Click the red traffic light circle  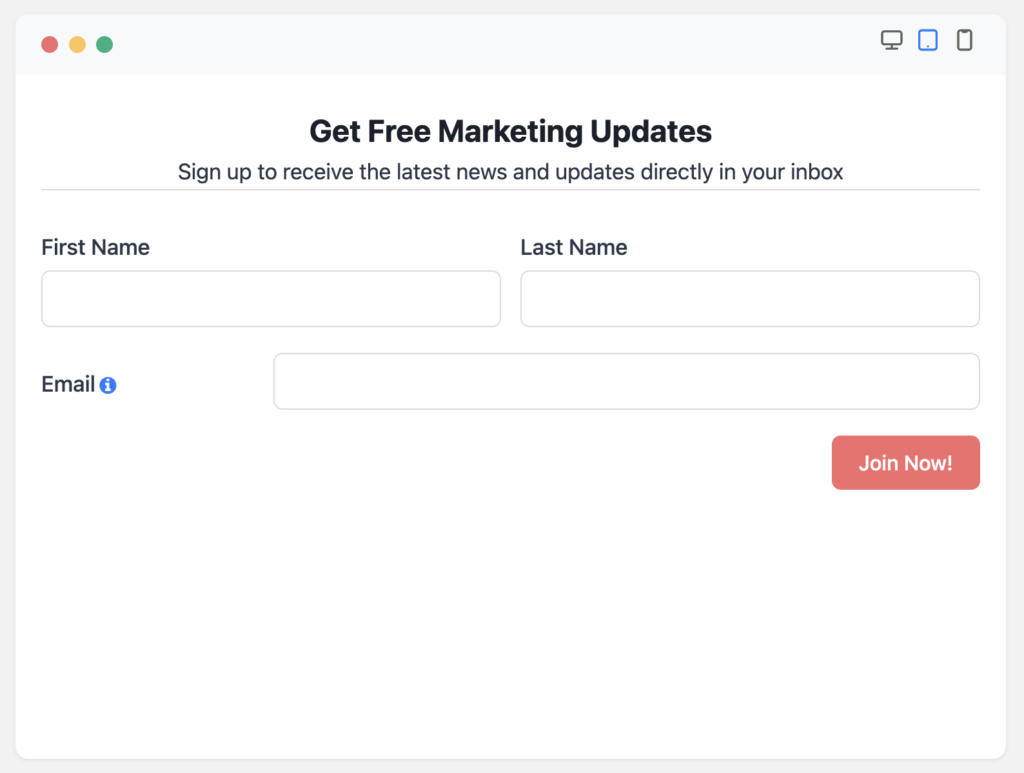[49, 44]
